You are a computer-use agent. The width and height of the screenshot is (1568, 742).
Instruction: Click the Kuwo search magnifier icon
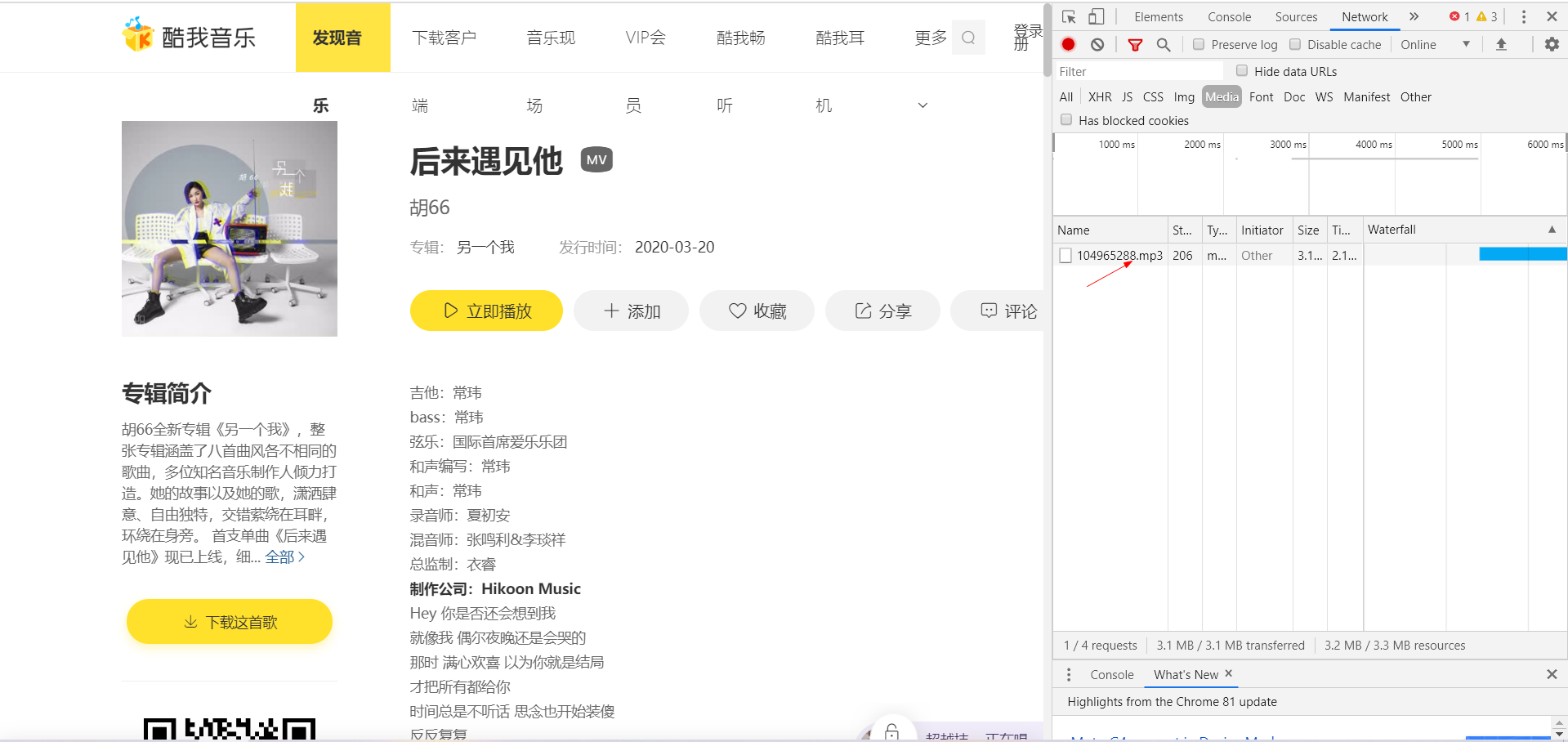click(x=968, y=38)
